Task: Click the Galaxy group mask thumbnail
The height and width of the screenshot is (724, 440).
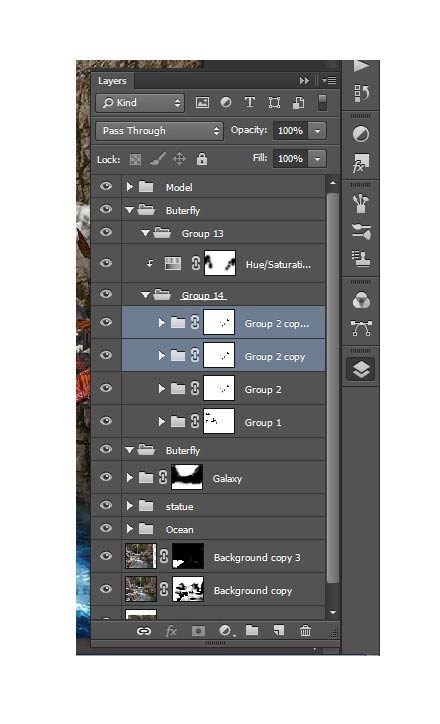Action: (x=187, y=477)
